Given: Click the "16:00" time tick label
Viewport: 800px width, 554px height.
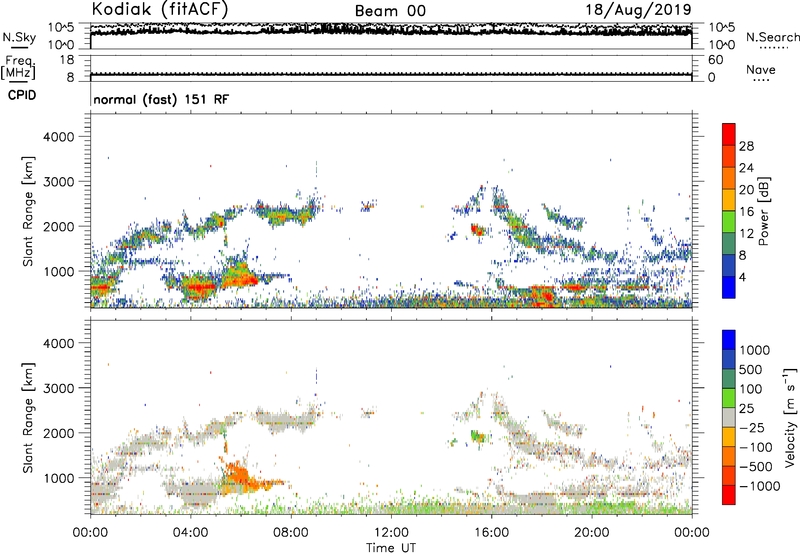Looking at the screenshot, I should pos(491,533).
